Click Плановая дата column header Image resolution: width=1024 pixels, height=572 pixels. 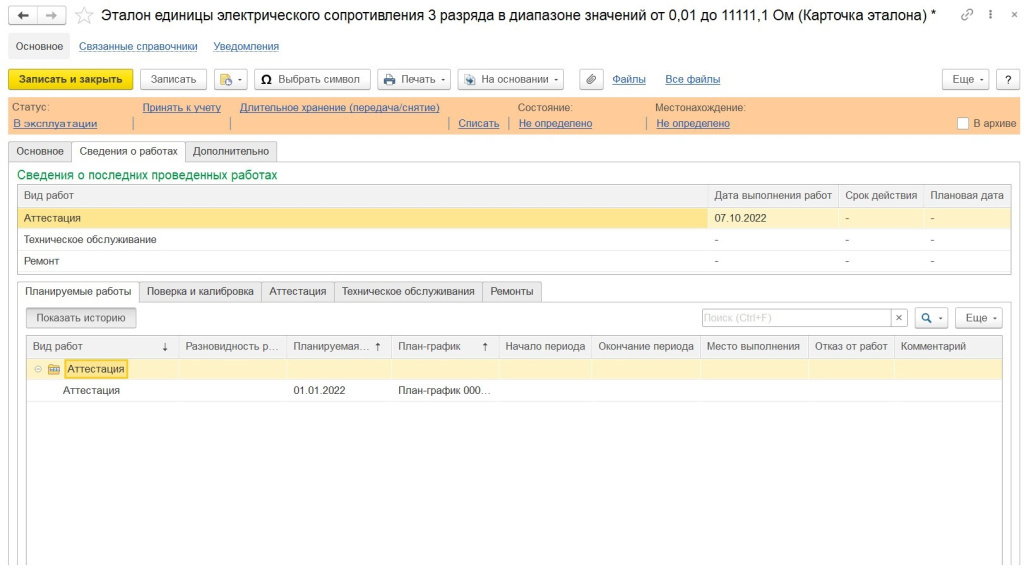(967, 195)
